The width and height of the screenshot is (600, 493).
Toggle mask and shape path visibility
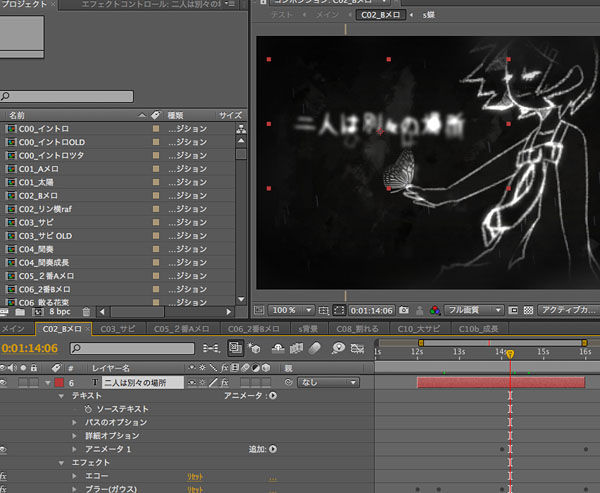point(339,310)
